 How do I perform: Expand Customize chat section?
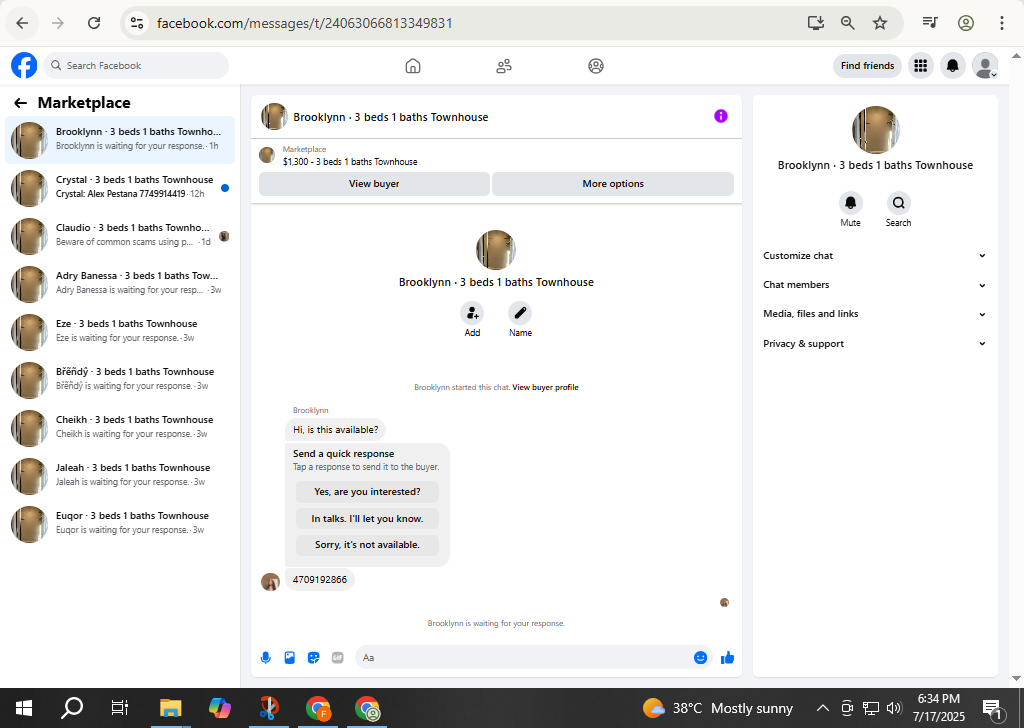(874, 256)
